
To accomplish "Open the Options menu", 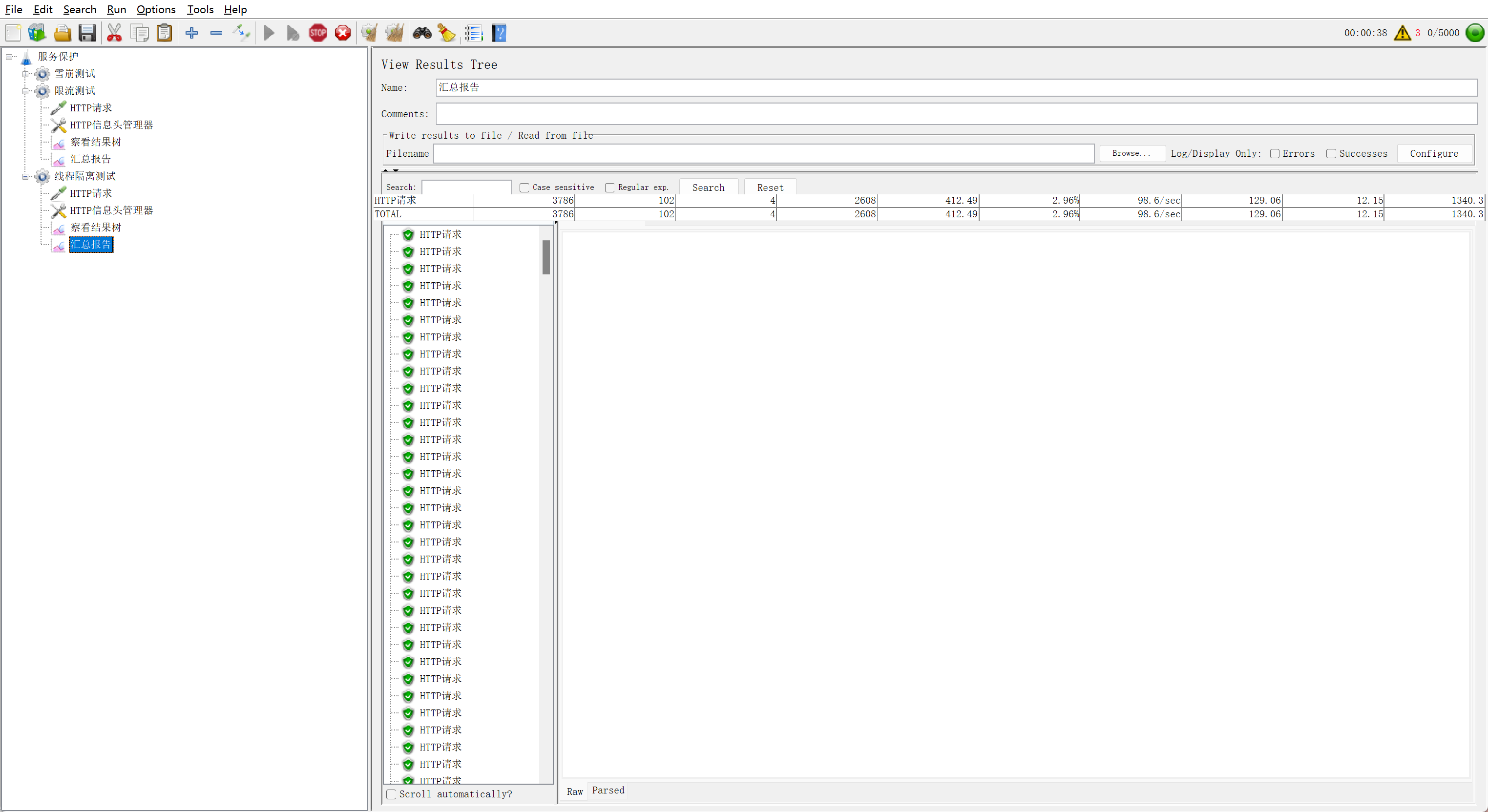I will click(x=155, y=9).
